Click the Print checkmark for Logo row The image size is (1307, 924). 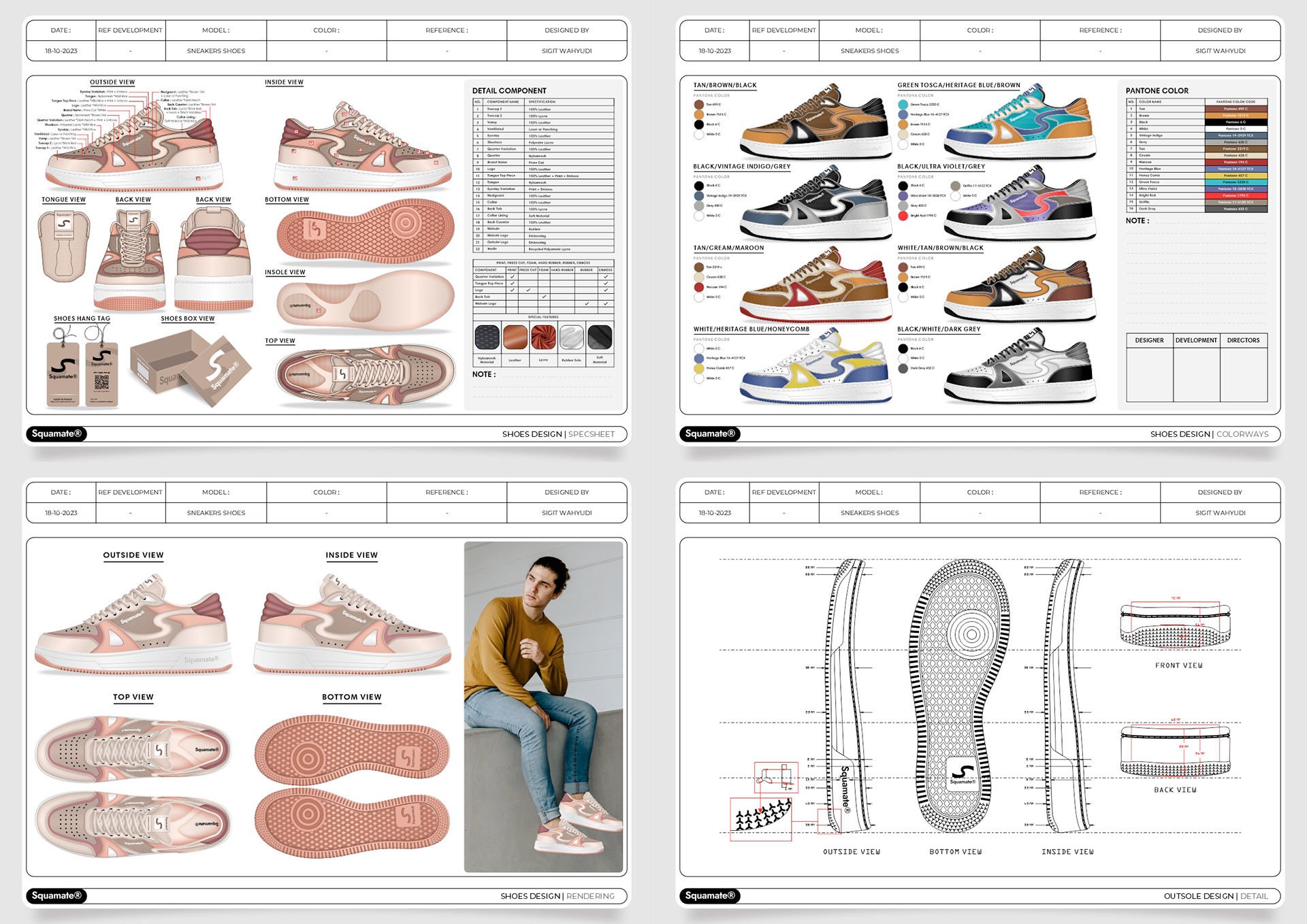(x=512, y=290)
